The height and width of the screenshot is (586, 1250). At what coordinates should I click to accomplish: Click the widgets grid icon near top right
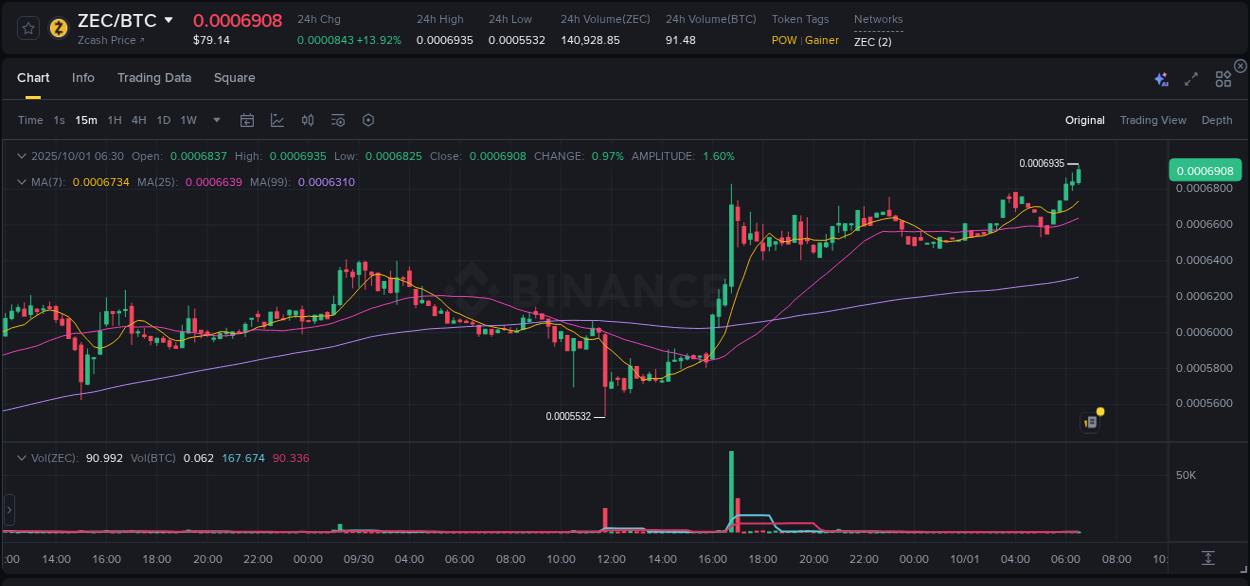pos(1223,77)
